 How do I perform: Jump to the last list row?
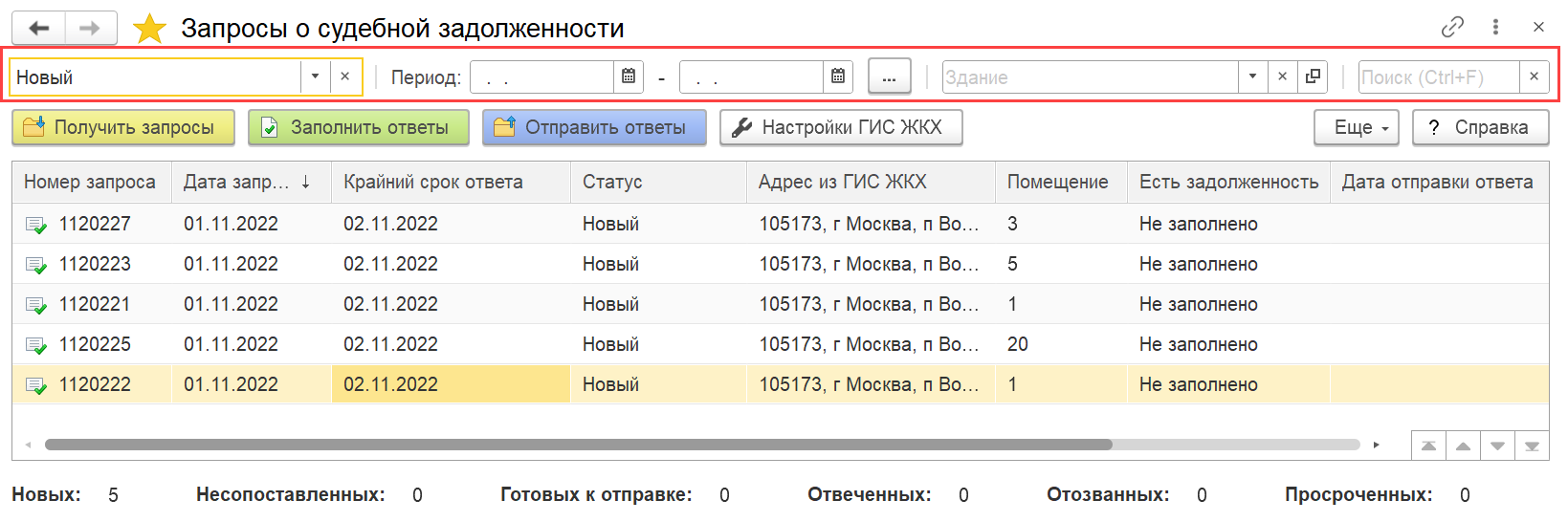[x=1532, y=446]
